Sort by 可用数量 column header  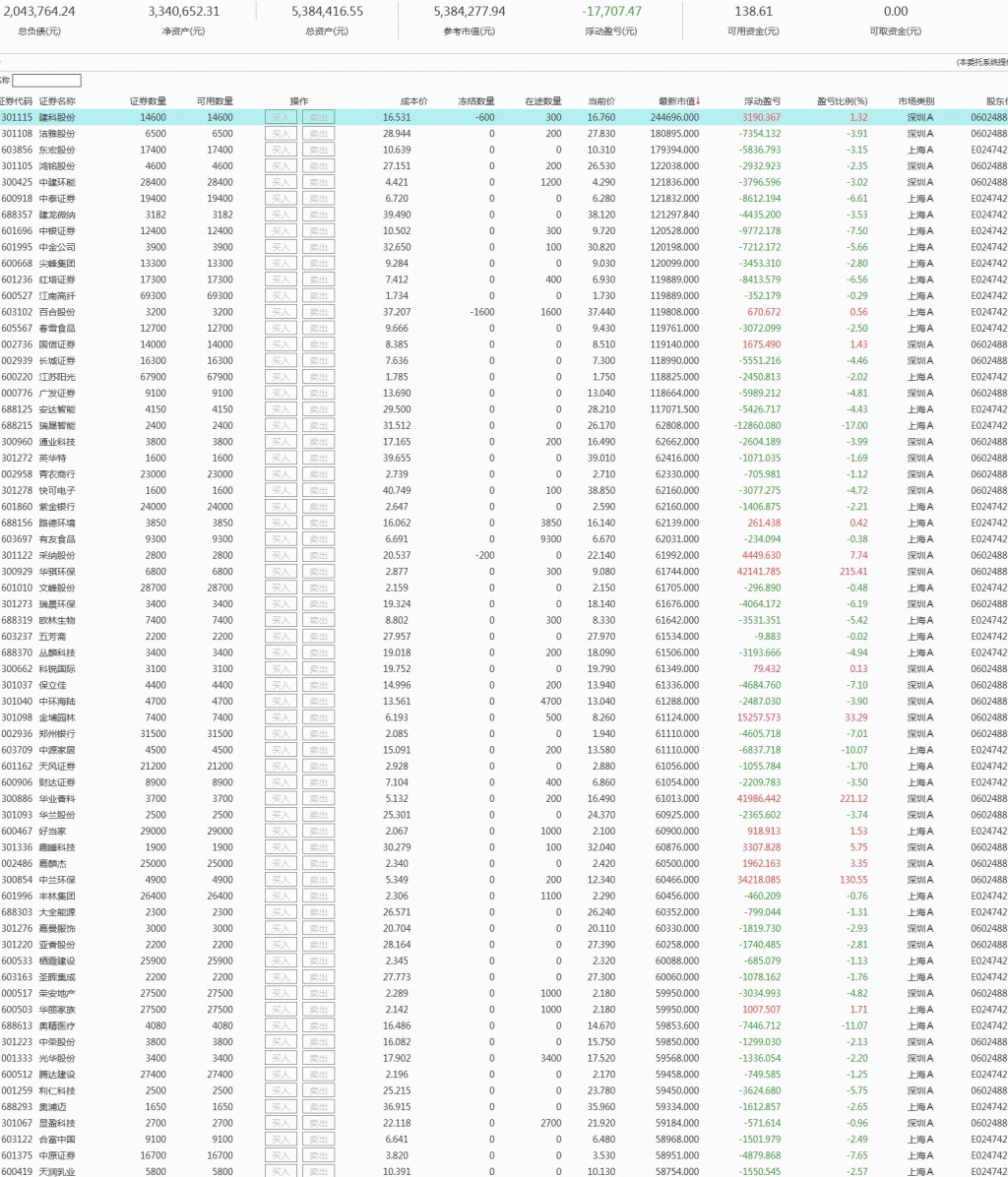[x=215, y=101]
